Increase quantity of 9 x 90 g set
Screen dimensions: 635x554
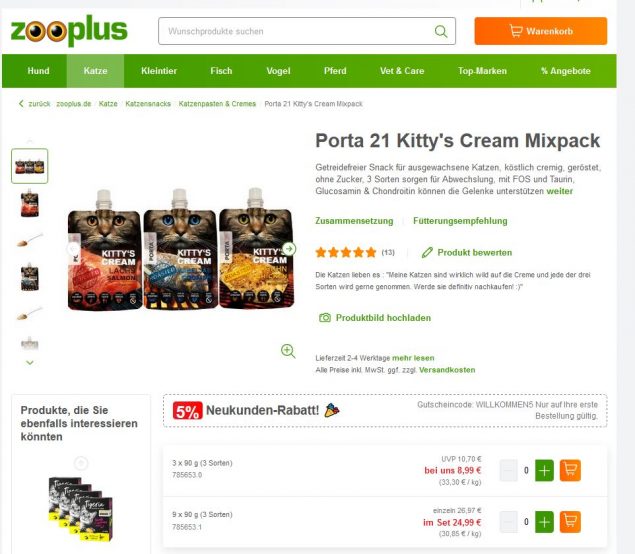coord(544,522)
